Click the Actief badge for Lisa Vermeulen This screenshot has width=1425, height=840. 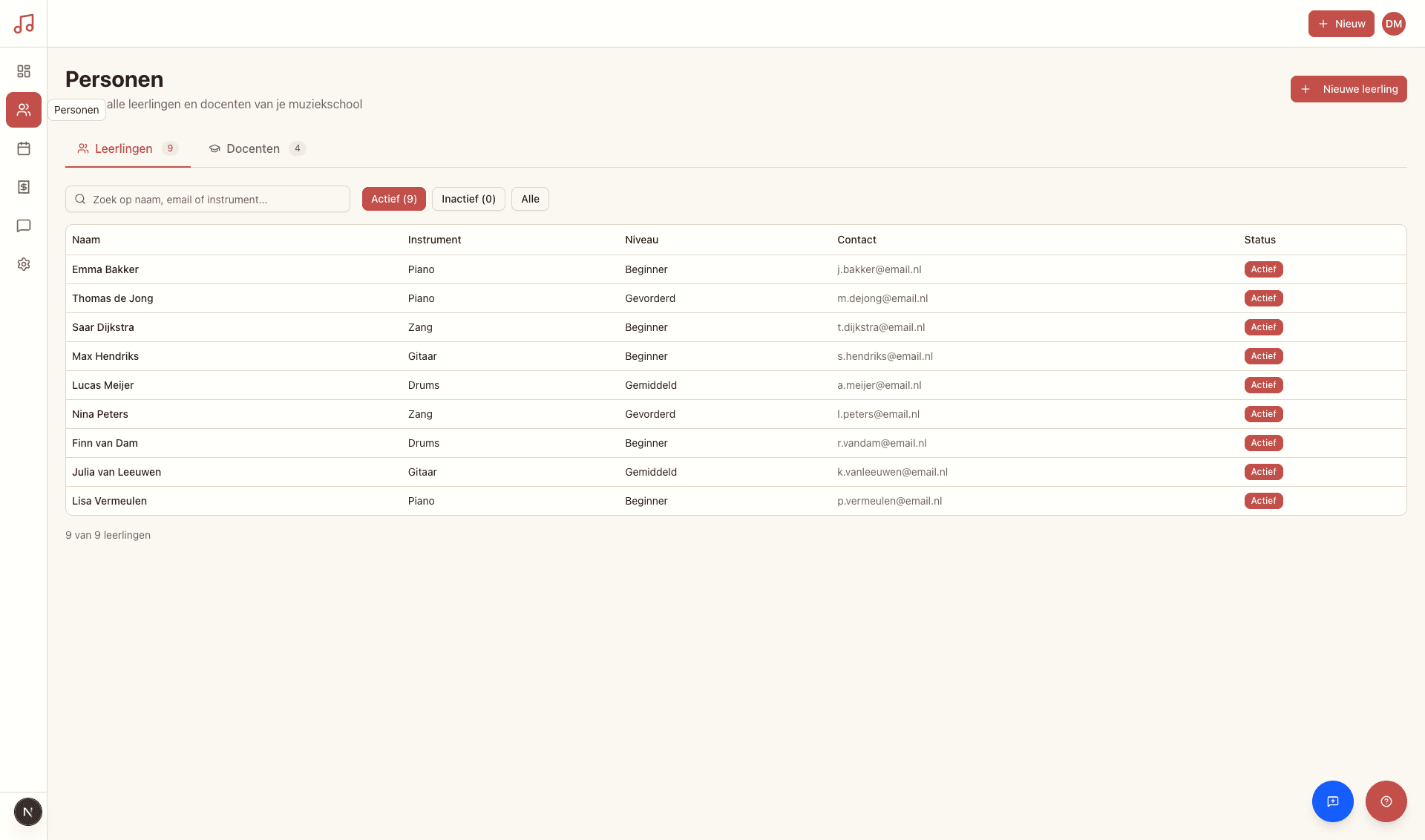point(1262,501)
